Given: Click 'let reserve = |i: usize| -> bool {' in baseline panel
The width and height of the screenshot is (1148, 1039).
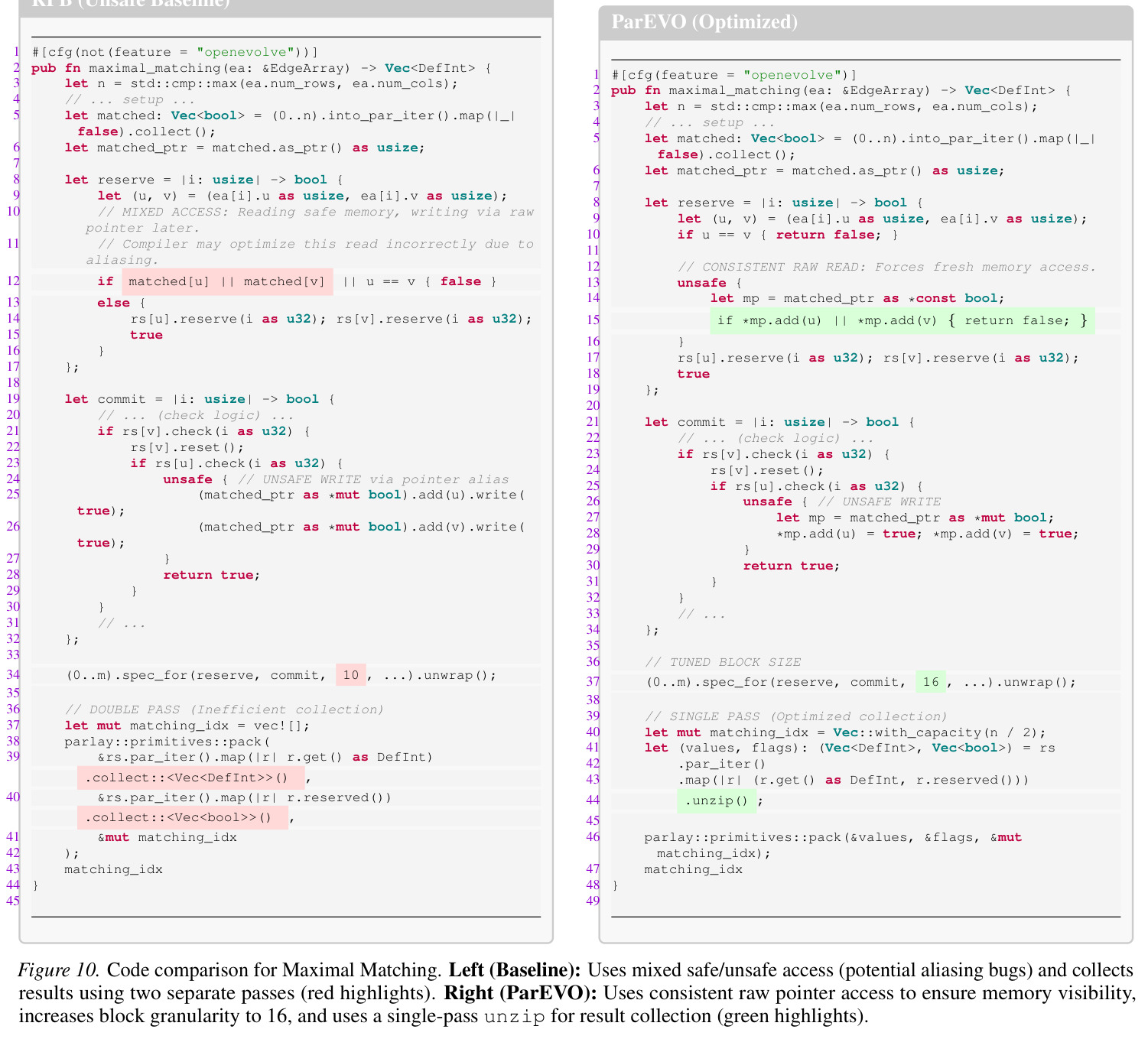Looking at the screenshot, I should tap(204, 180).
